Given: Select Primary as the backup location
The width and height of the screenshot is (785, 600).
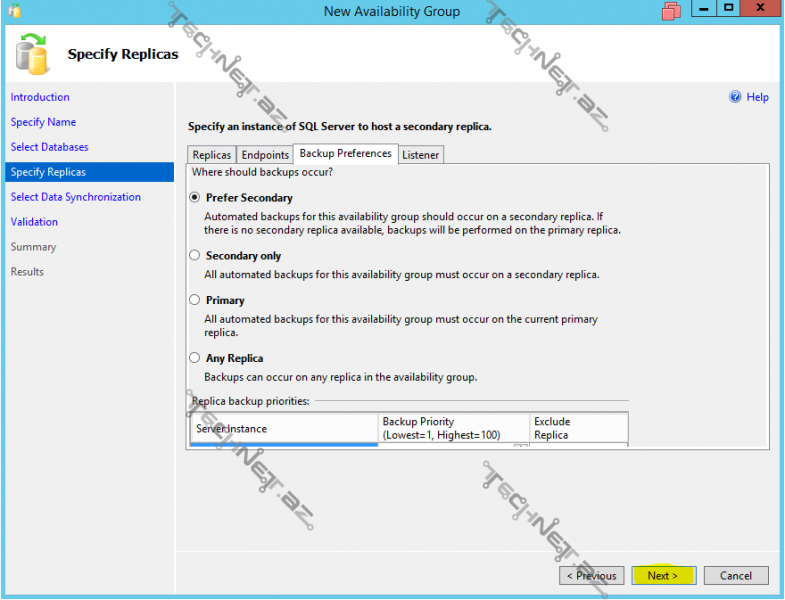Looking at the screenshot, I should (195, 300).
